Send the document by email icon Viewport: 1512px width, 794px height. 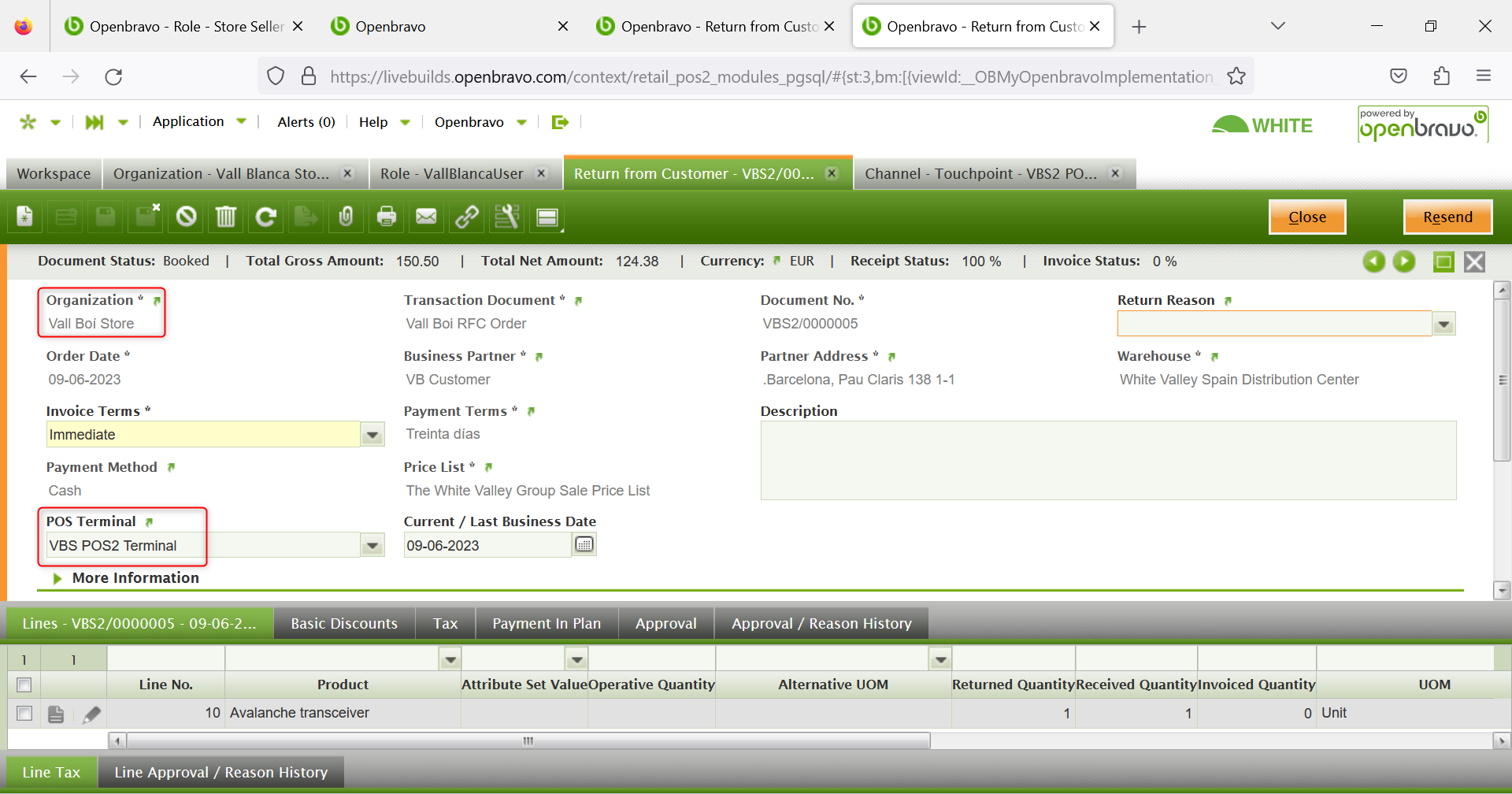(426, 217)
